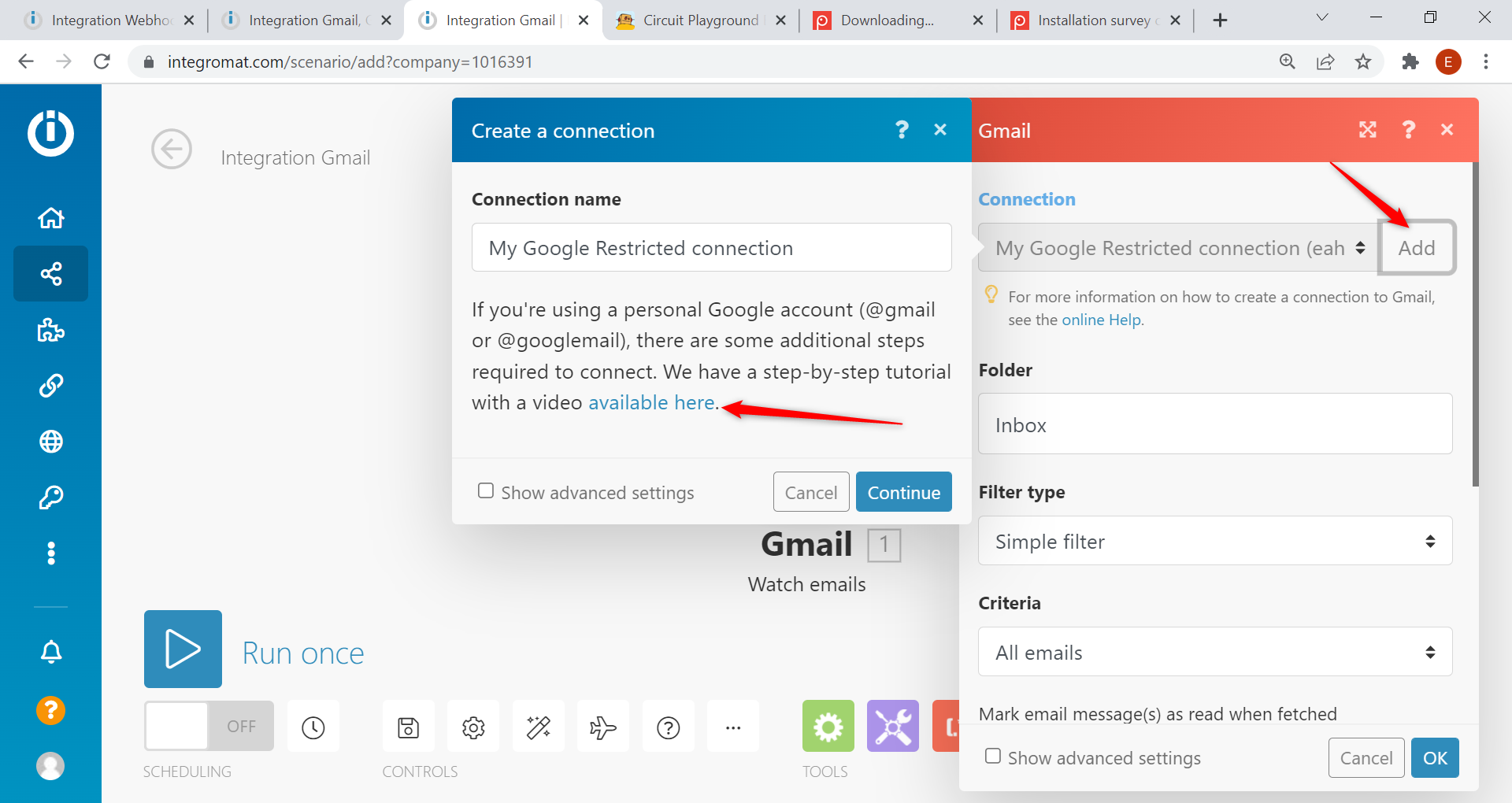Open tab search chevron
The height and width of the screenshot is (803, 1512).
[1322, 17]
